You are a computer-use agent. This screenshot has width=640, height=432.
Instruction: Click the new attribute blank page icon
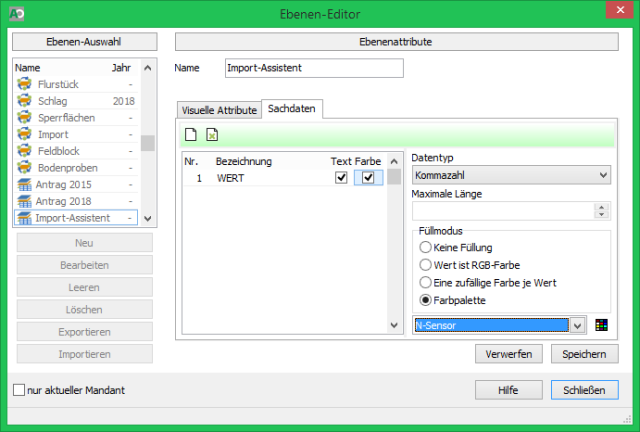tap(191, 135)
